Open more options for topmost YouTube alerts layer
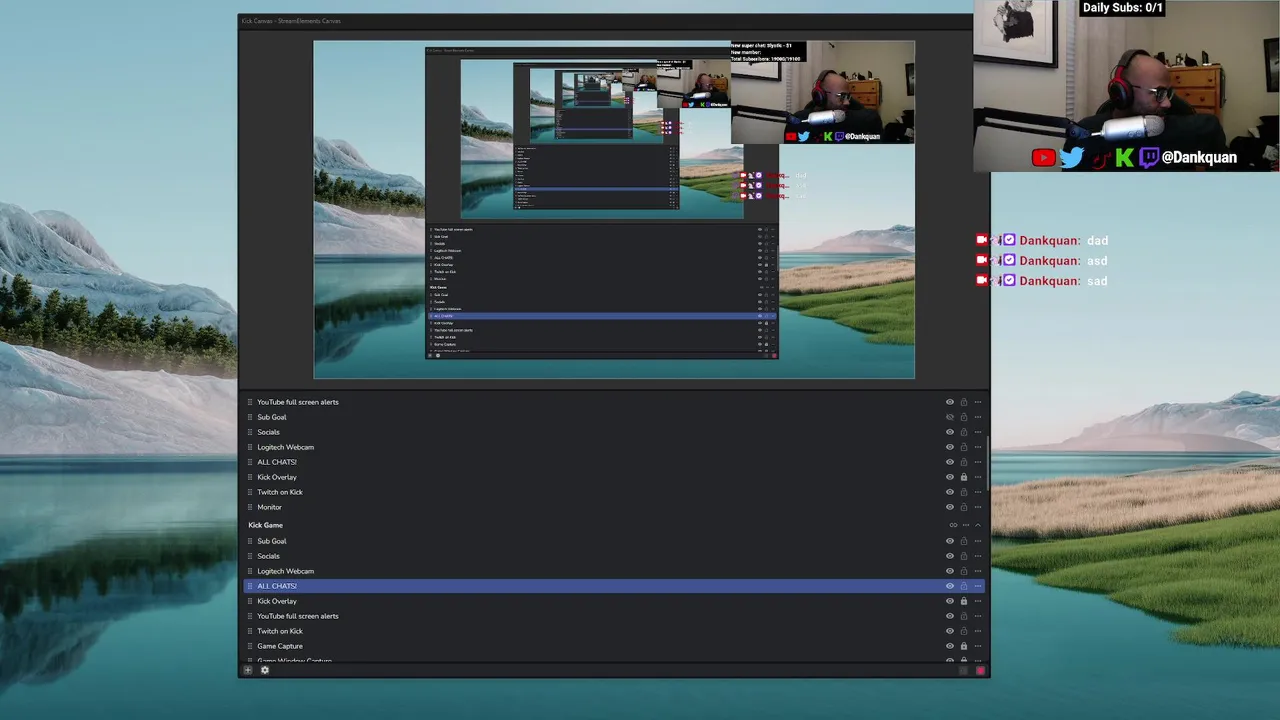Screen dimensions: 1280x720 (978, 402)
